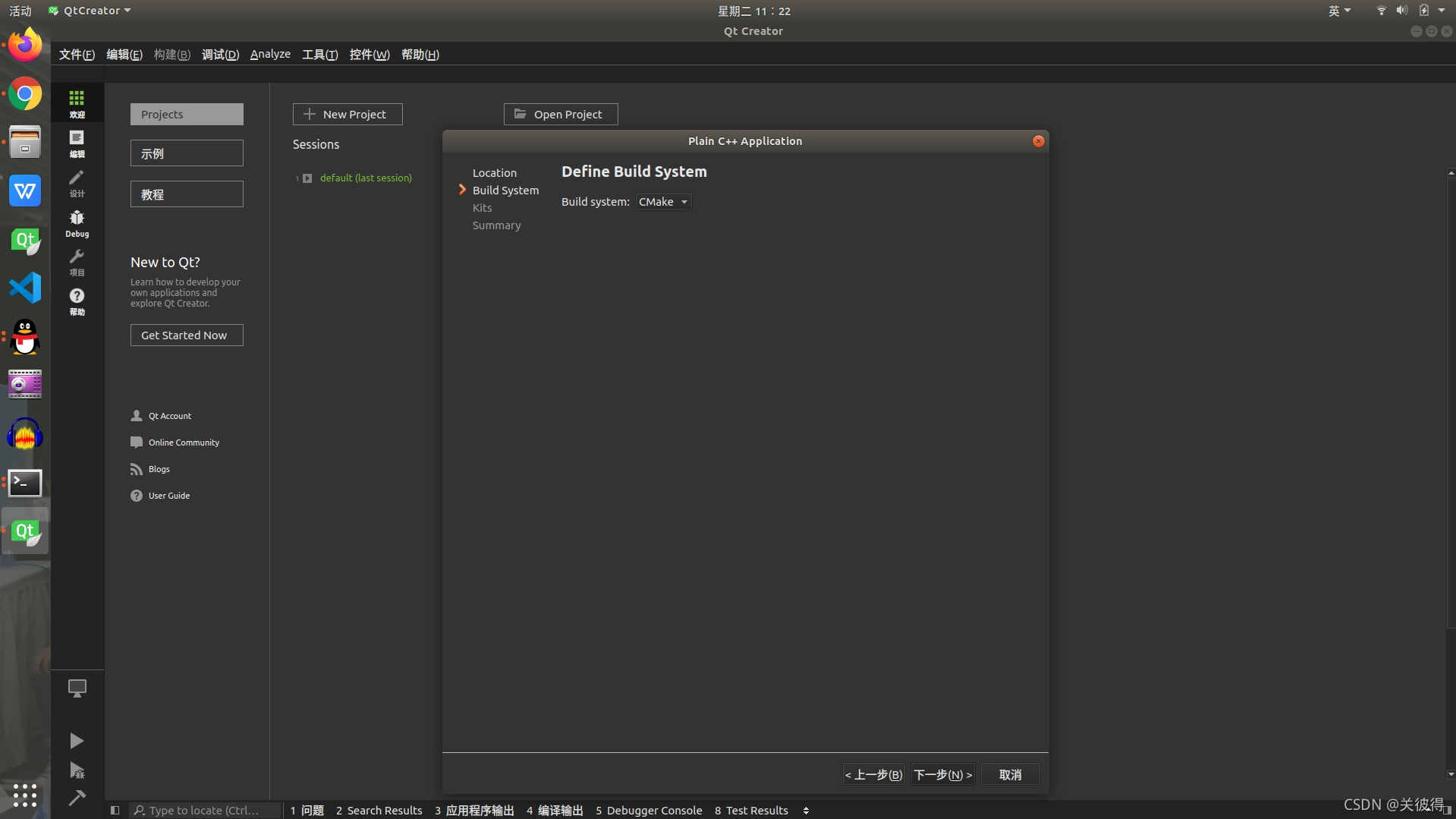Image resolution: width=1456 pixels, height=819 pixels.
Task: Select the Projects tab on Welcome page
Action: (187, 114)
